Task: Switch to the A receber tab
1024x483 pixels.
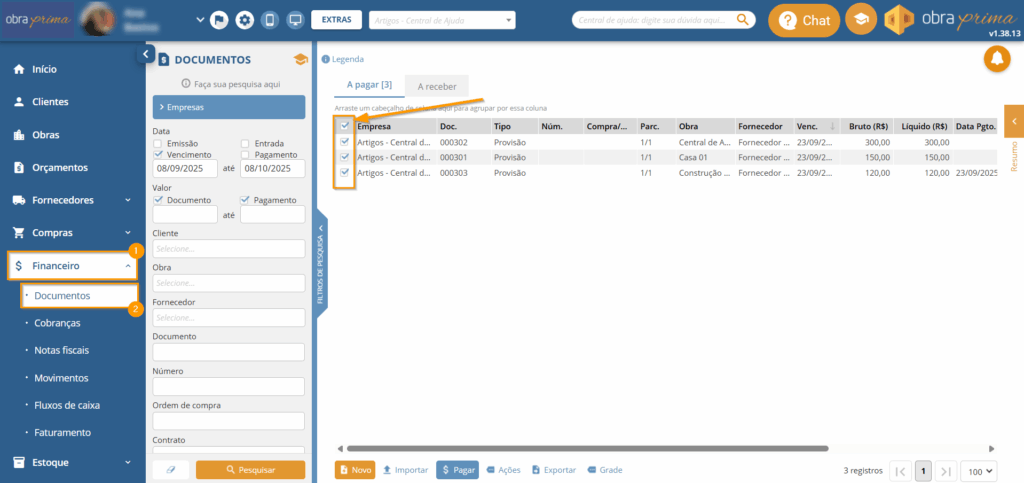Action: pyautogui.click(x=436, y=86)
